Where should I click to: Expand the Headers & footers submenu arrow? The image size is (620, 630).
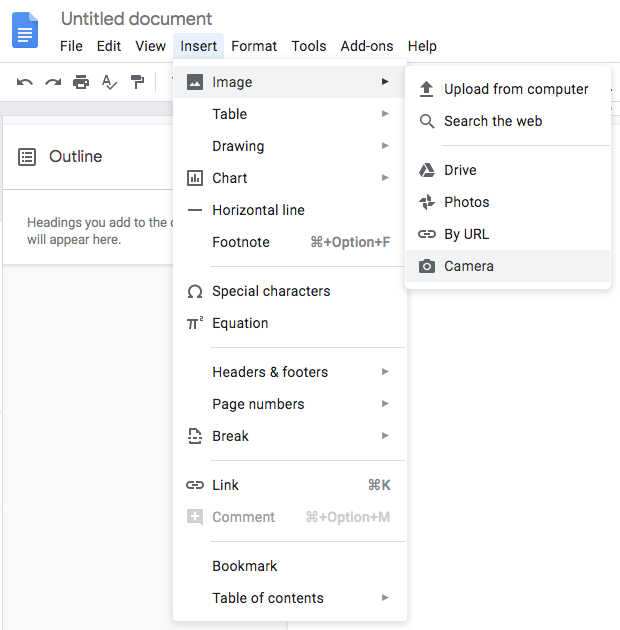click(385, 372)
